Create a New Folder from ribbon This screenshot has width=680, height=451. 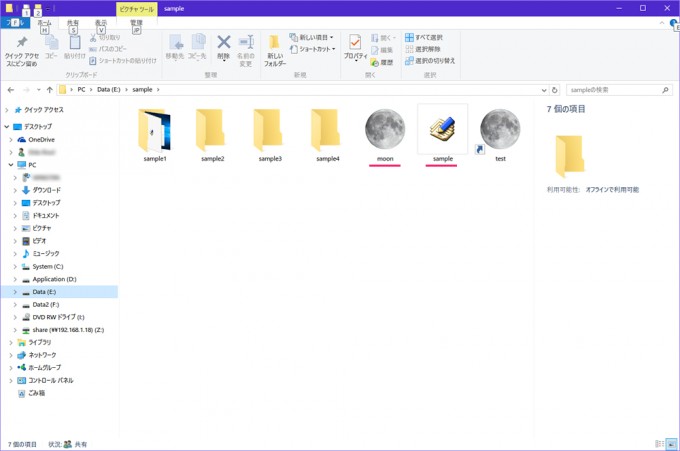click(x=275, y=50)
